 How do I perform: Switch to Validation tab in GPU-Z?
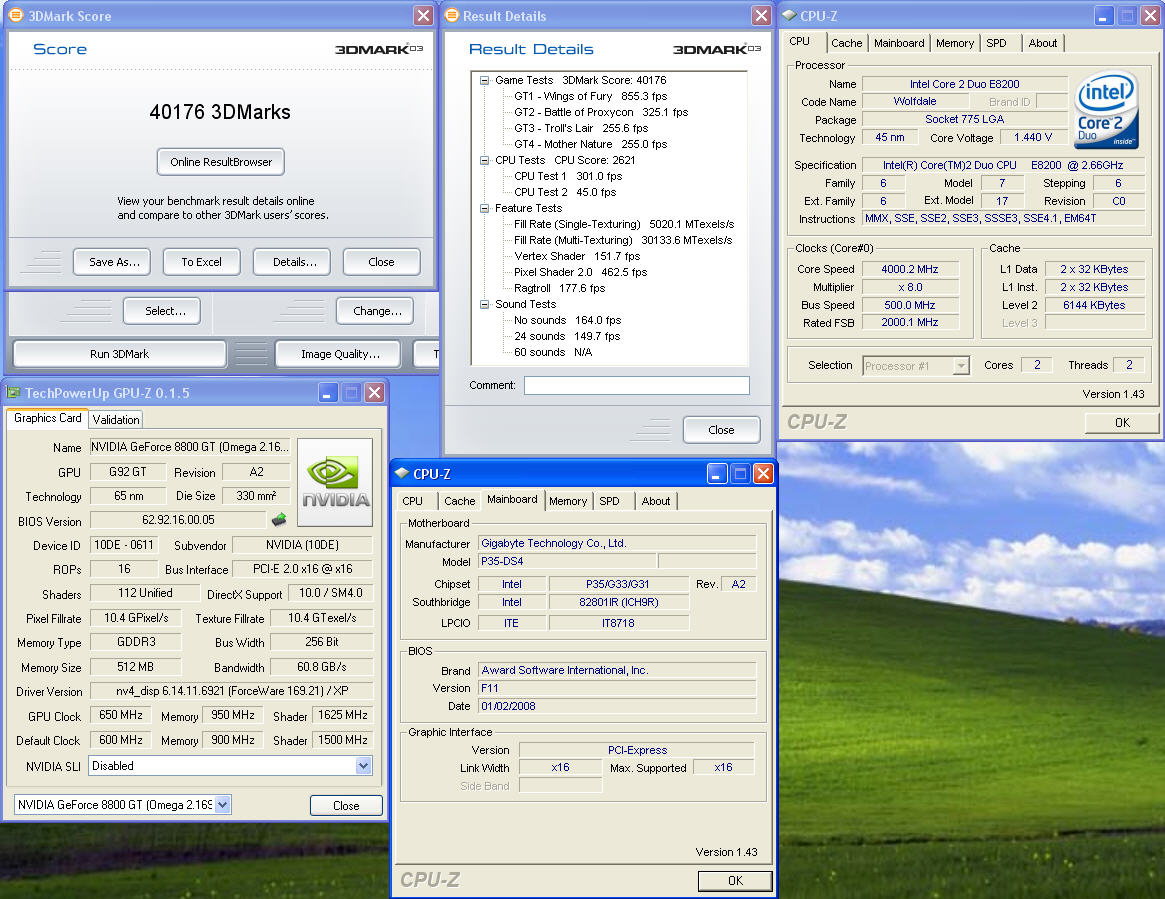[x=116, y=419]
